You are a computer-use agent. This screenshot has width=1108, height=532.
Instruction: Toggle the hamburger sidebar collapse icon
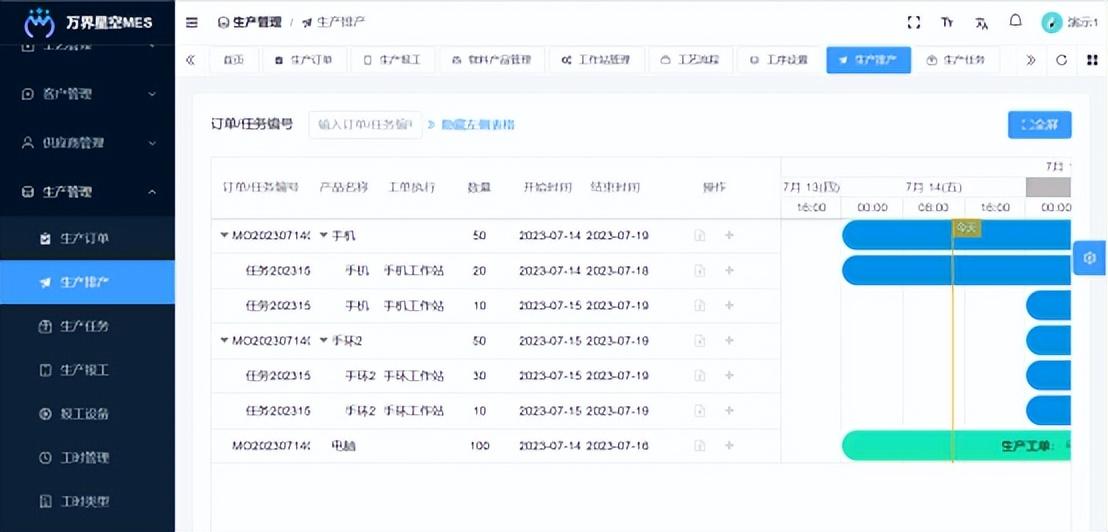pos(191,23)
